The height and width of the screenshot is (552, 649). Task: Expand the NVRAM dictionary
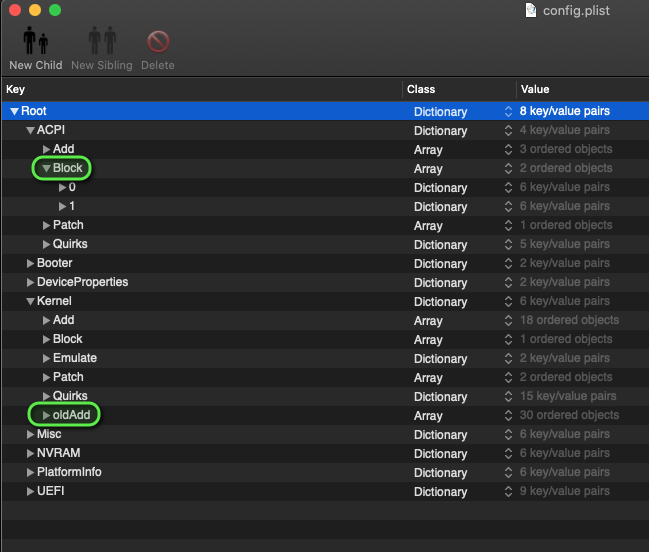click(x=30, y=454)
